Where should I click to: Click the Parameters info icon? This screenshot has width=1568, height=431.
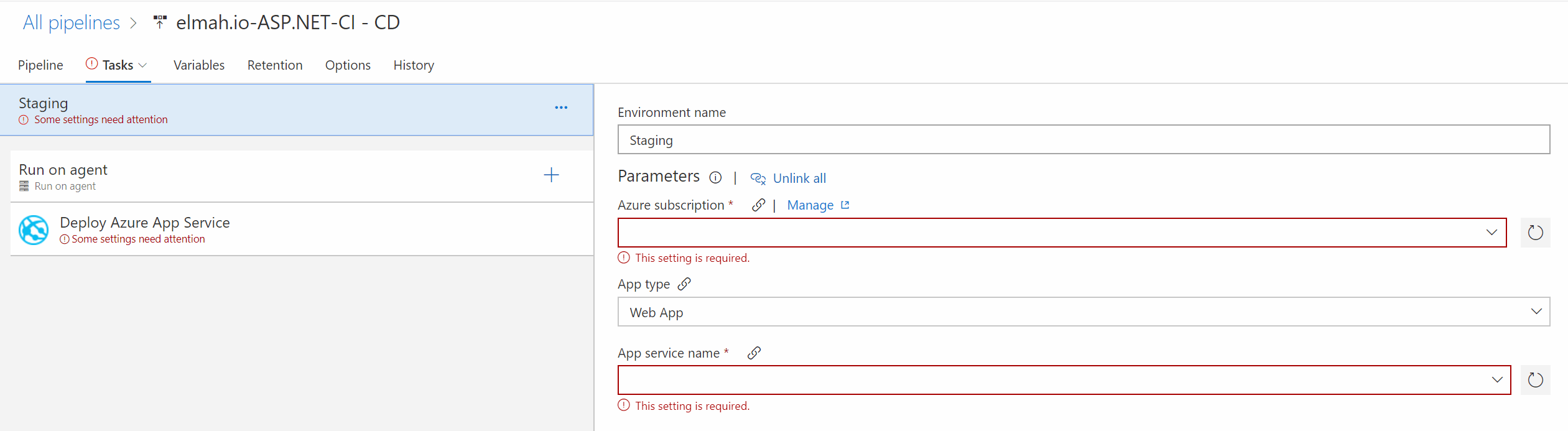[715, 178]
